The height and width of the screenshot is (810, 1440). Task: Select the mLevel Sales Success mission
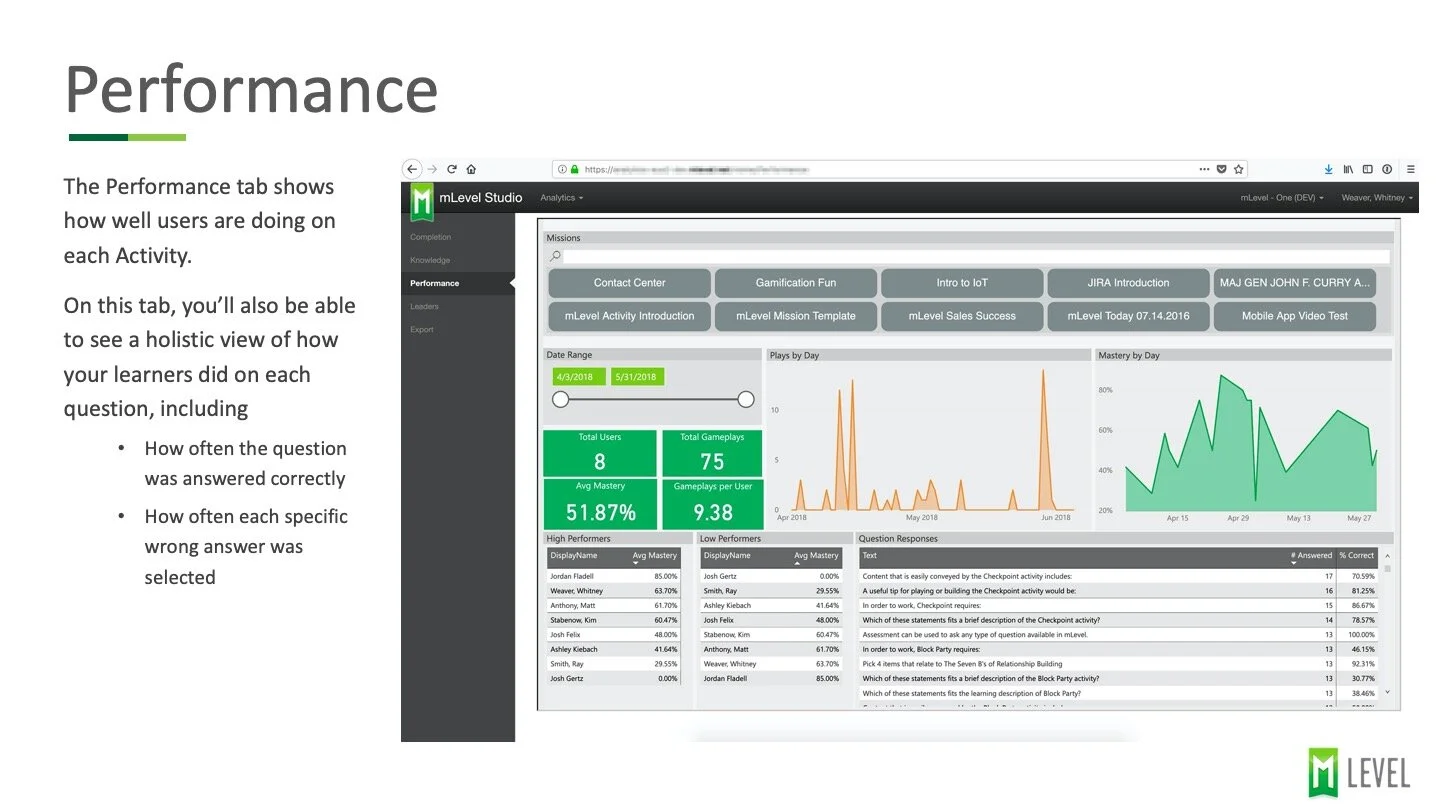pyautogui.click(x=962, y=316)
